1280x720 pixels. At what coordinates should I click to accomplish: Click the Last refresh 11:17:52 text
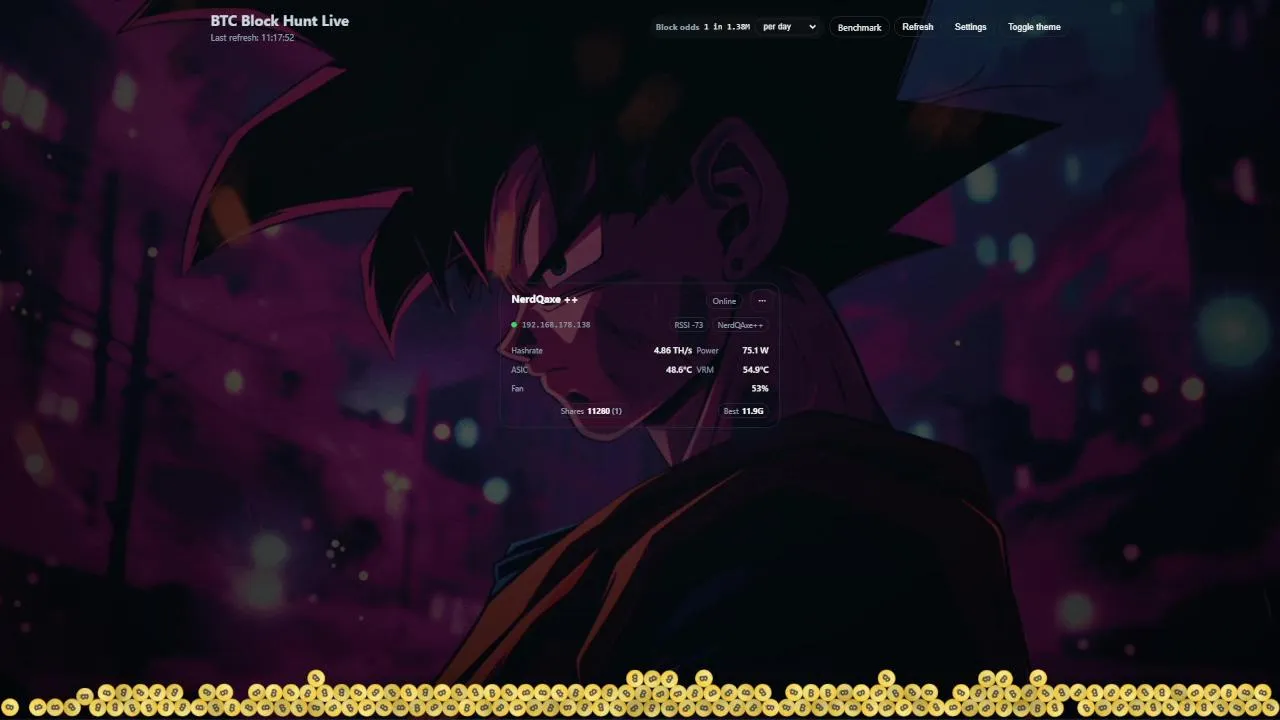(252, 38)
